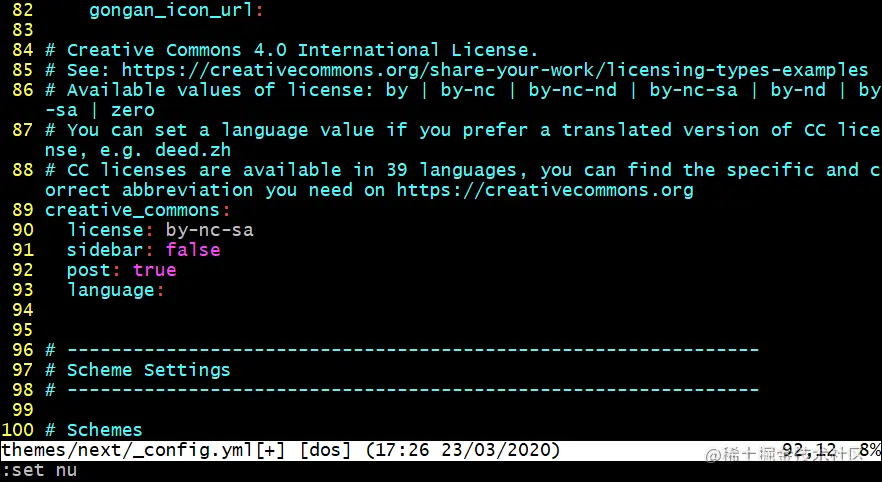Click the (17:26 23/03/2020) timestamp in the status line
This screenshot has width=882, height=482.
pyautogui.click(x=462, y=451)
